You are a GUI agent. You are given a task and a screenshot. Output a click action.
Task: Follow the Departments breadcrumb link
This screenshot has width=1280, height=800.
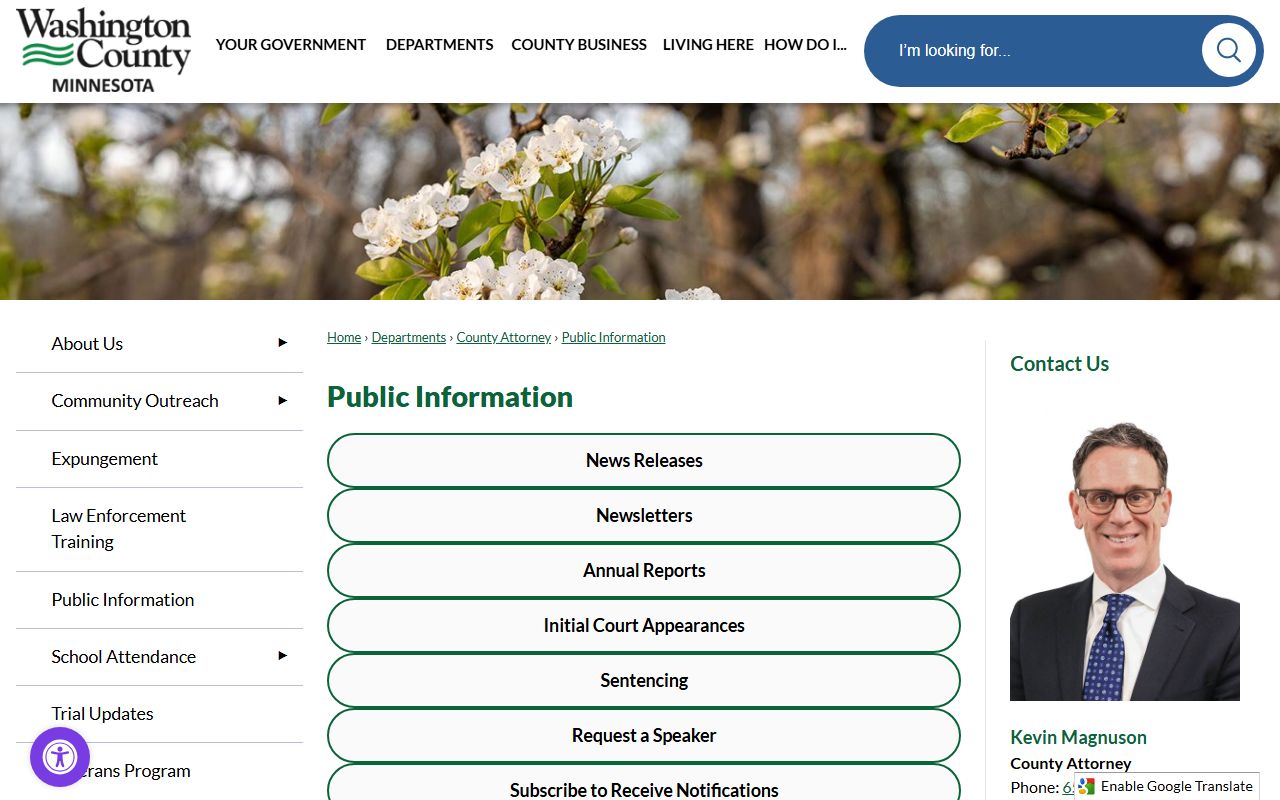click(x=409, y=338)
